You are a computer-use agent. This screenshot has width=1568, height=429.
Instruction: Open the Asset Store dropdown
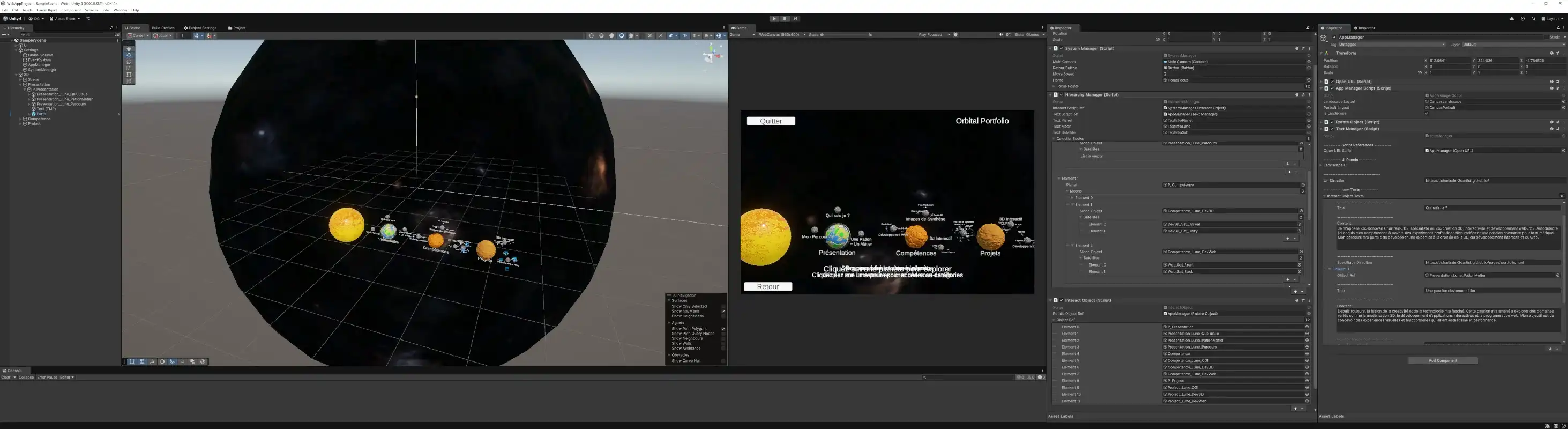65,19
